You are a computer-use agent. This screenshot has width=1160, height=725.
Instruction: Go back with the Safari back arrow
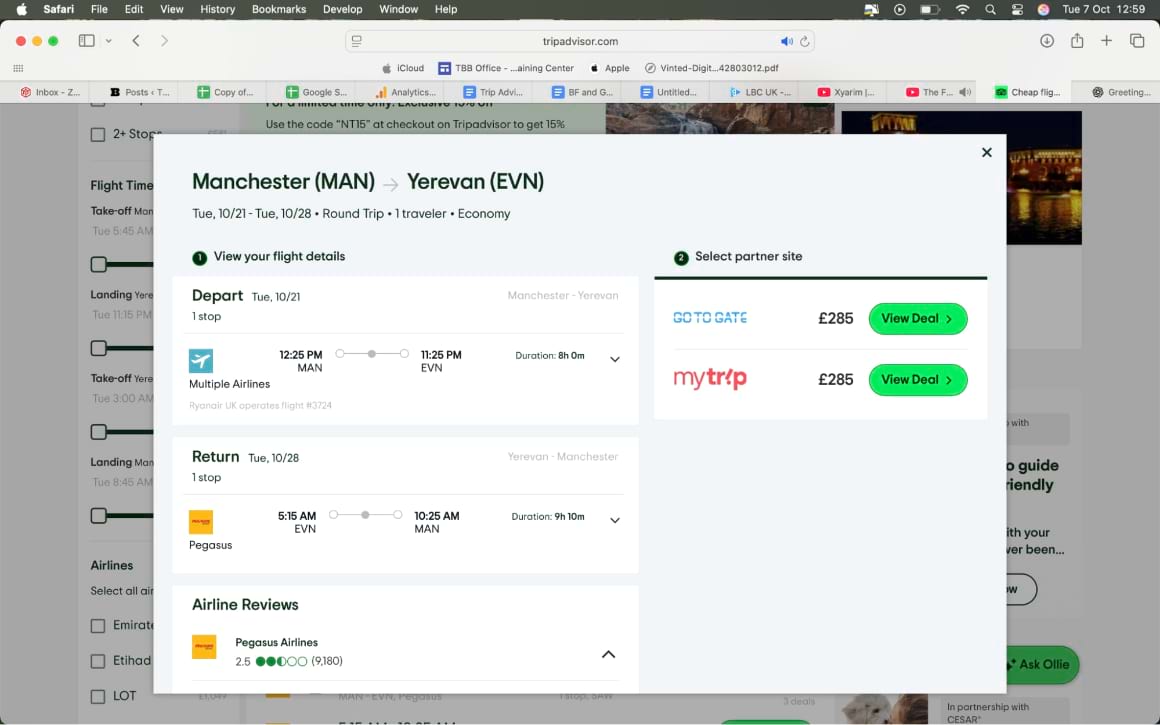pos(136,41)
